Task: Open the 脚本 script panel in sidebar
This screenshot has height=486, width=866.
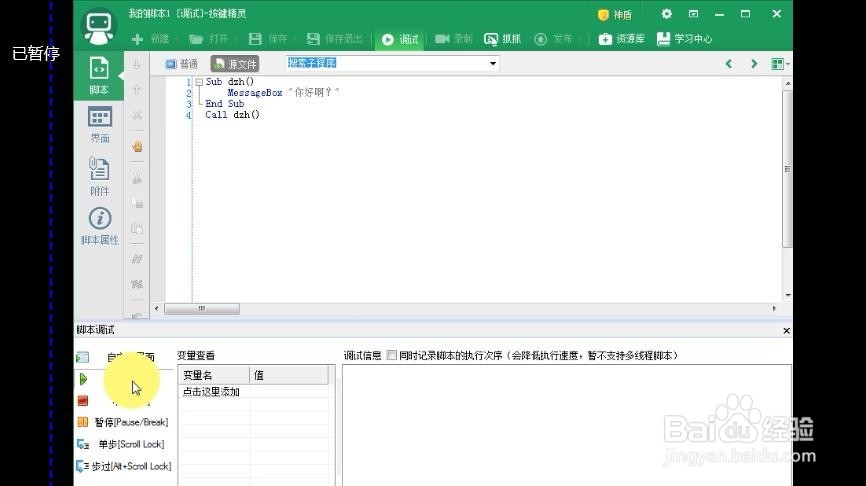Action: (99, 75)
